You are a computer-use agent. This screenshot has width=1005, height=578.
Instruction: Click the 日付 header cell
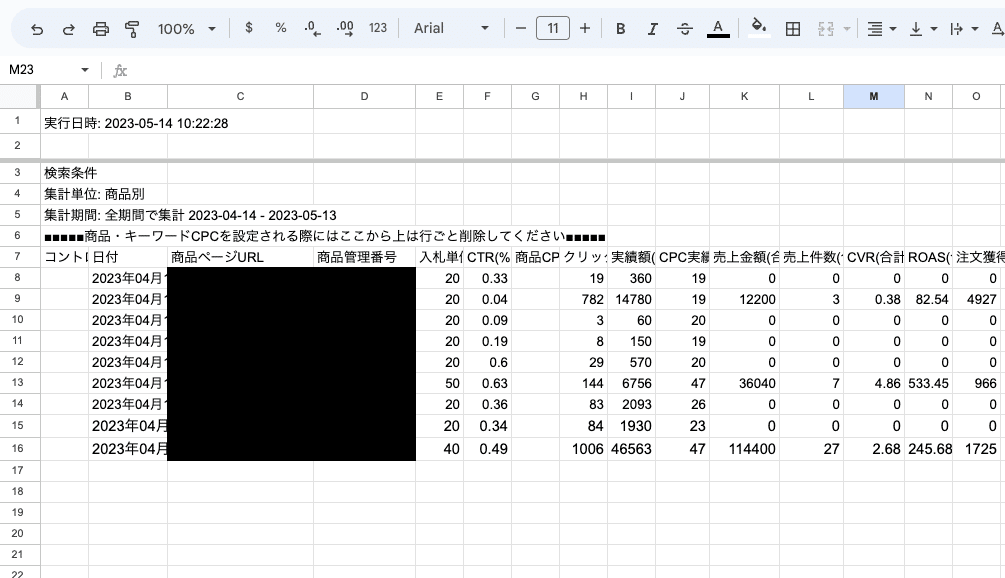[128, 257]
